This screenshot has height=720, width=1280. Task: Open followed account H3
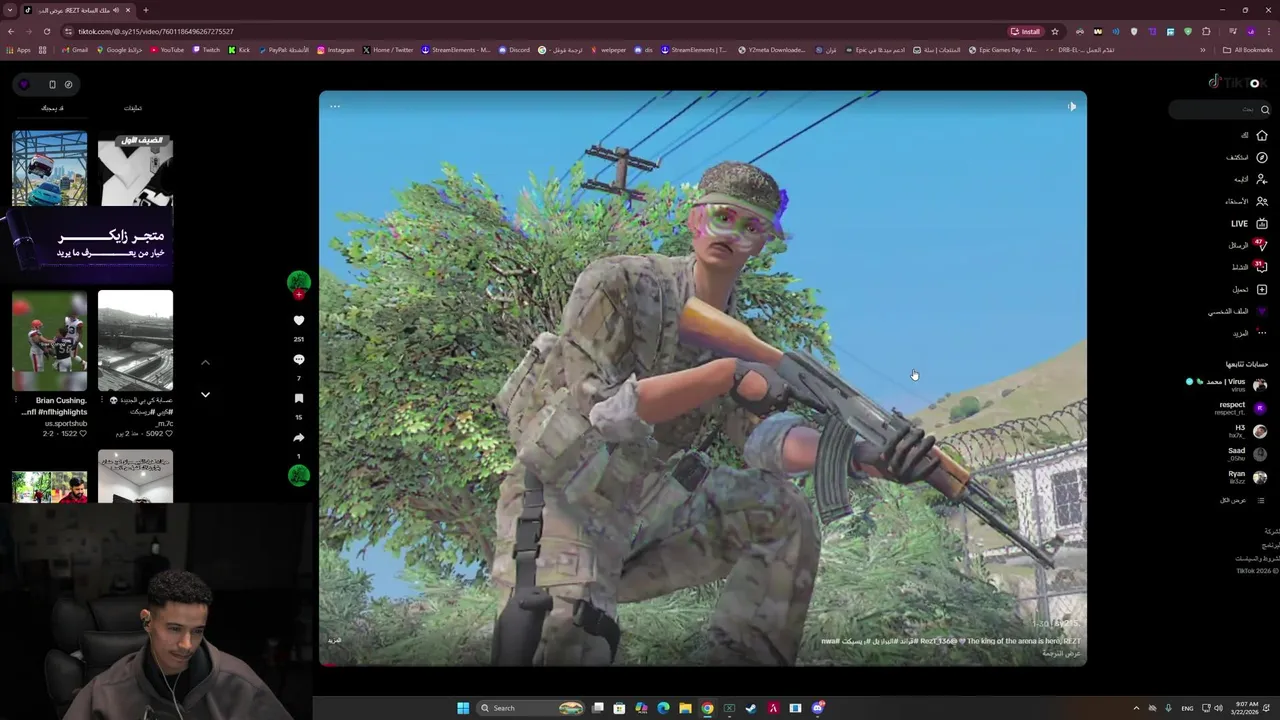[1248, 431]
